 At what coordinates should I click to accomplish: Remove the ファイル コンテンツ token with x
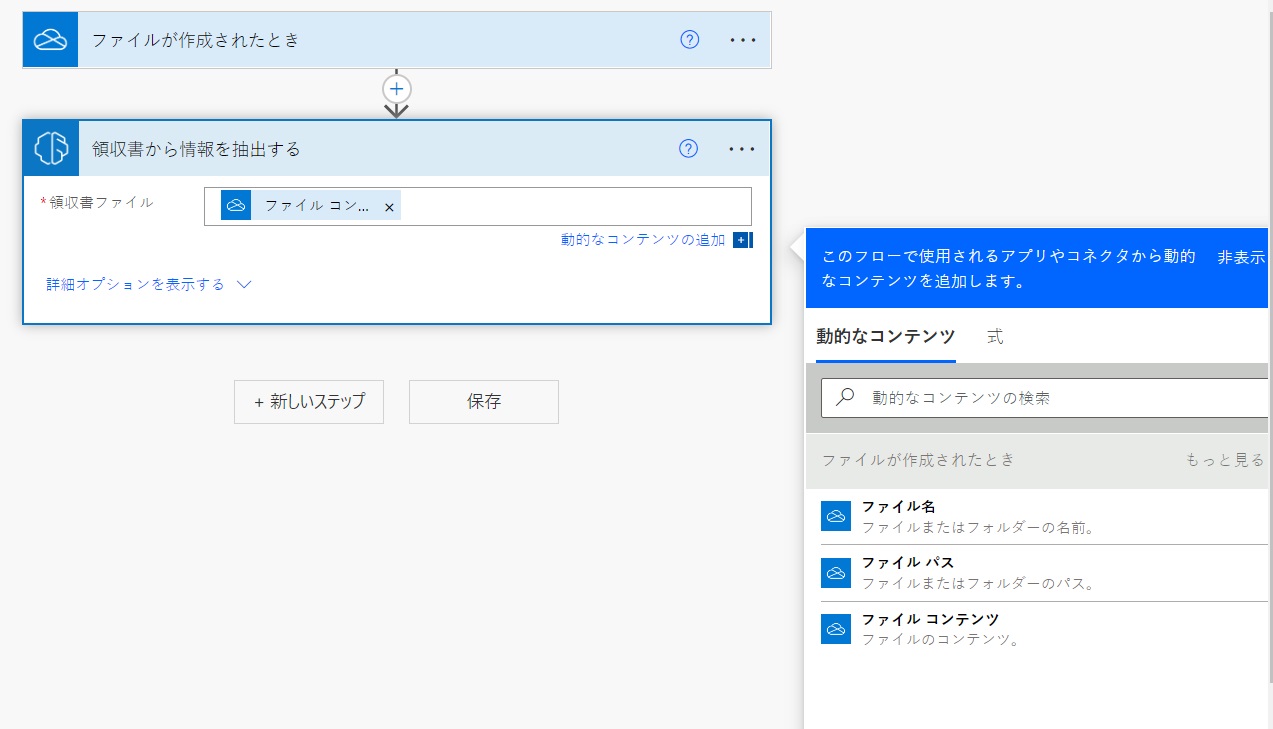point(389,207)
